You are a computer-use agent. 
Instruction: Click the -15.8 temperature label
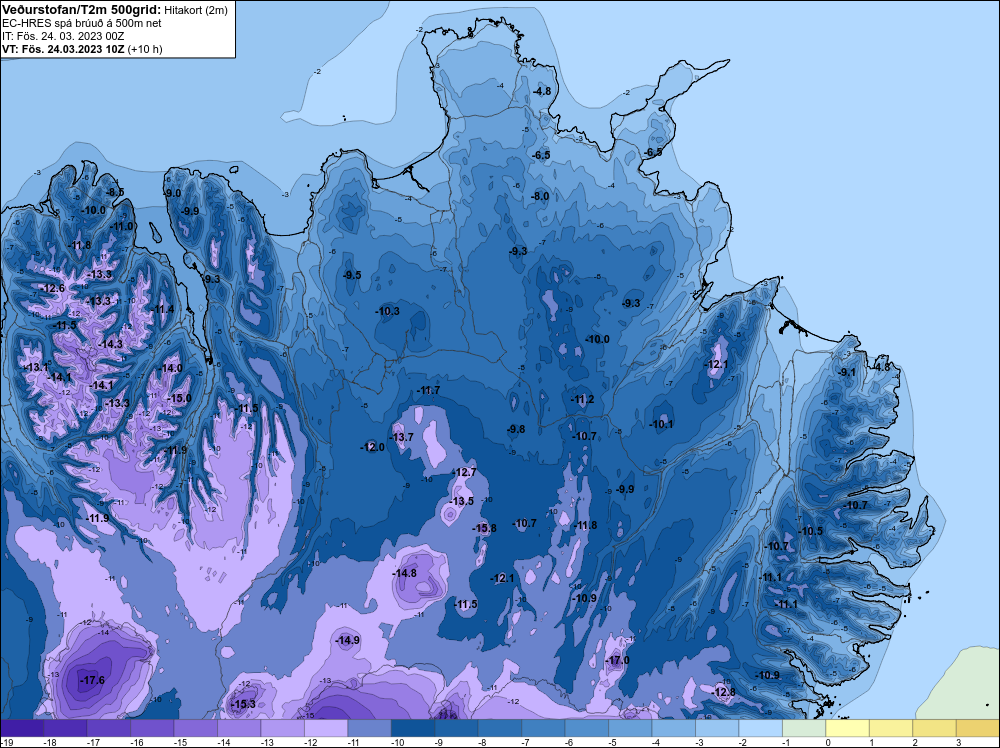coord(484,528)
